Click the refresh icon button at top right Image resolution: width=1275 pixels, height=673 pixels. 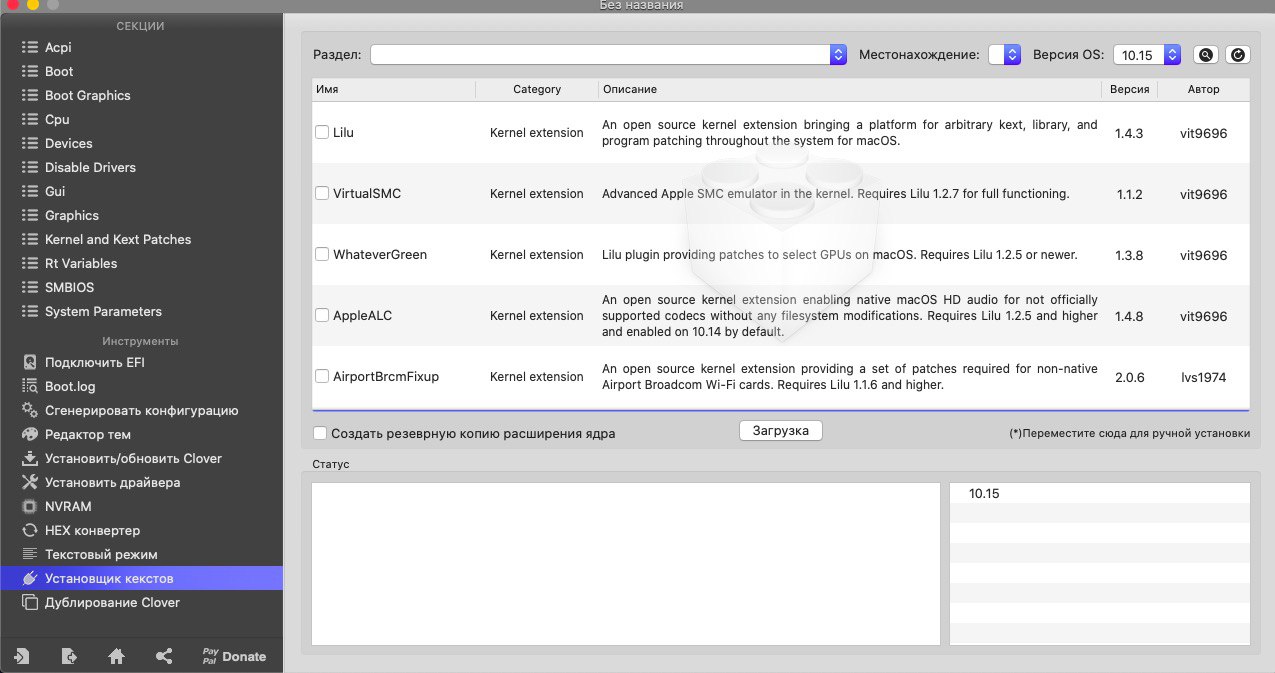click(1237, 55)
